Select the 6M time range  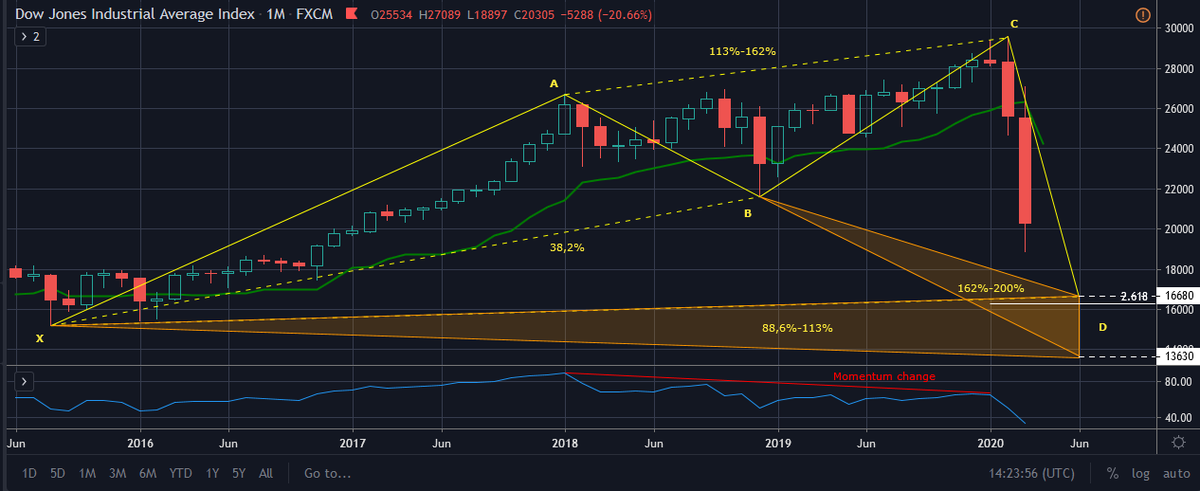pyautogui.click(x=149, y=473)
